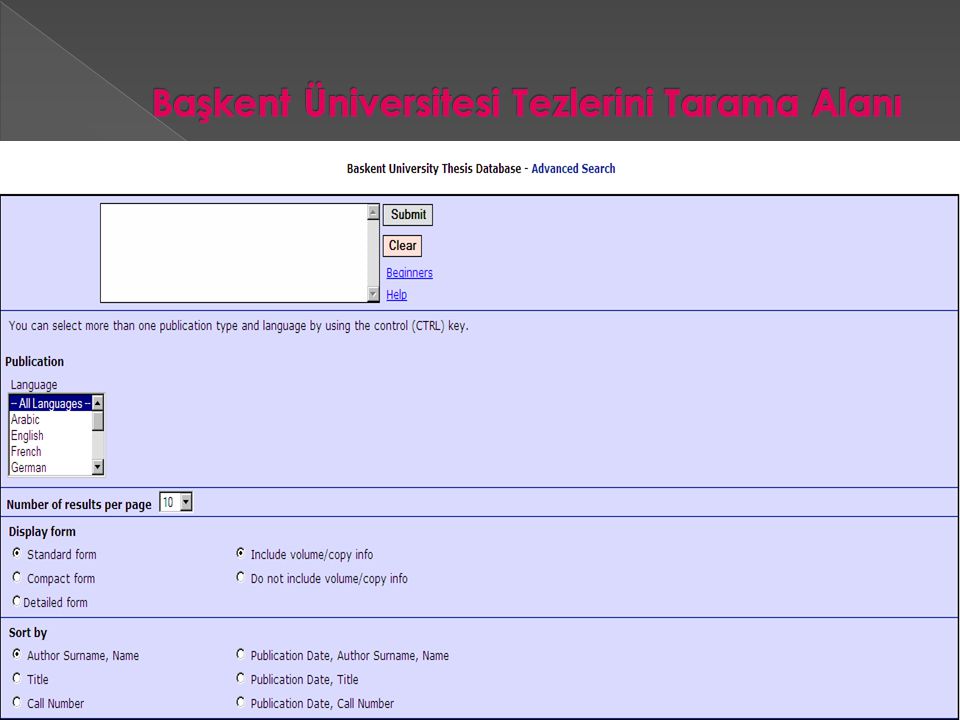Click the language list scroll up arrow

97,402
